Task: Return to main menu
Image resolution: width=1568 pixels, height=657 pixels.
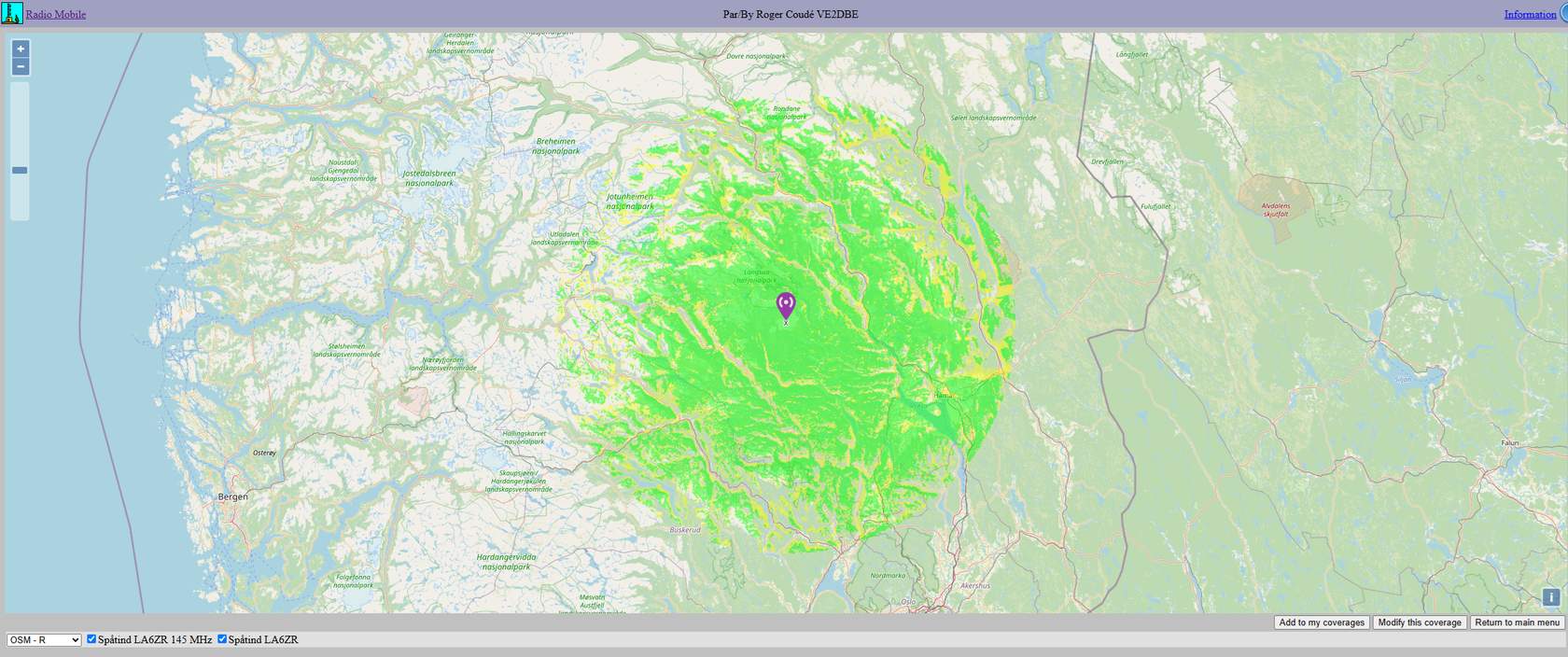Action: 1517,622
